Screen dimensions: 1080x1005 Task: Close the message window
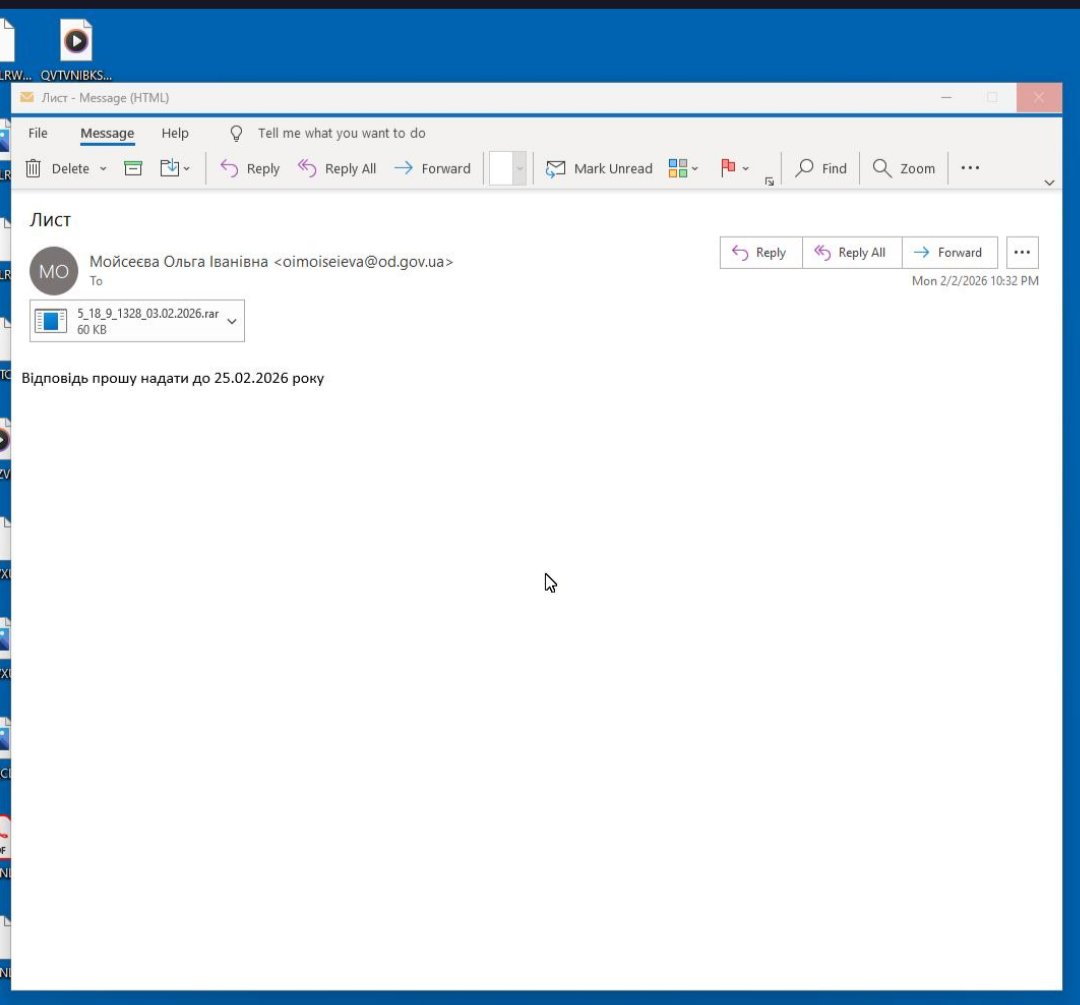pyautogui.click(x=1039, y=98)
